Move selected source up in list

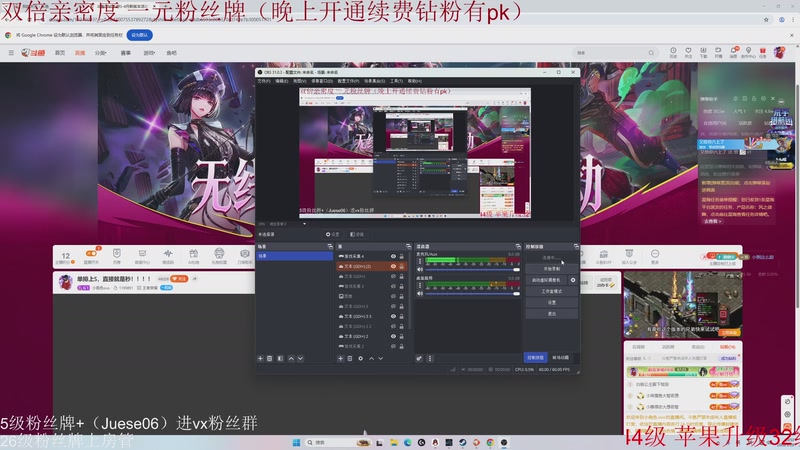click(371, 358)
